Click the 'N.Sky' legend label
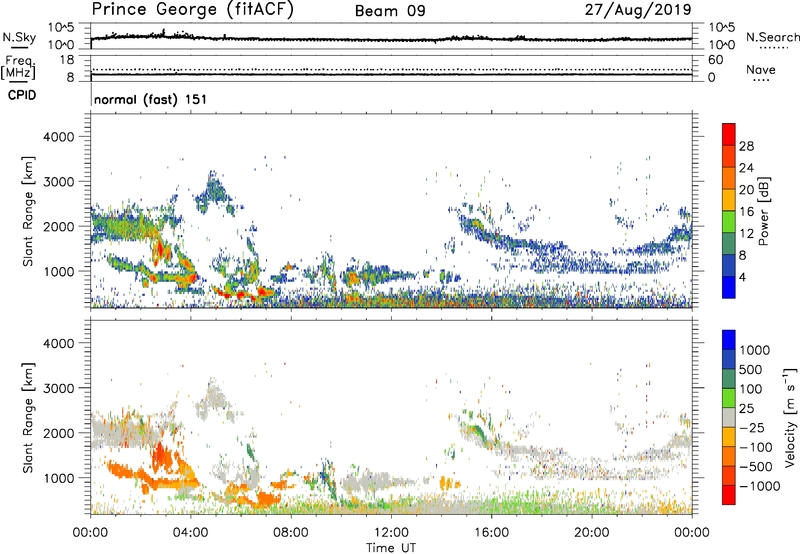This screenshot has height=554, width=800. click(x=19, y=37)
